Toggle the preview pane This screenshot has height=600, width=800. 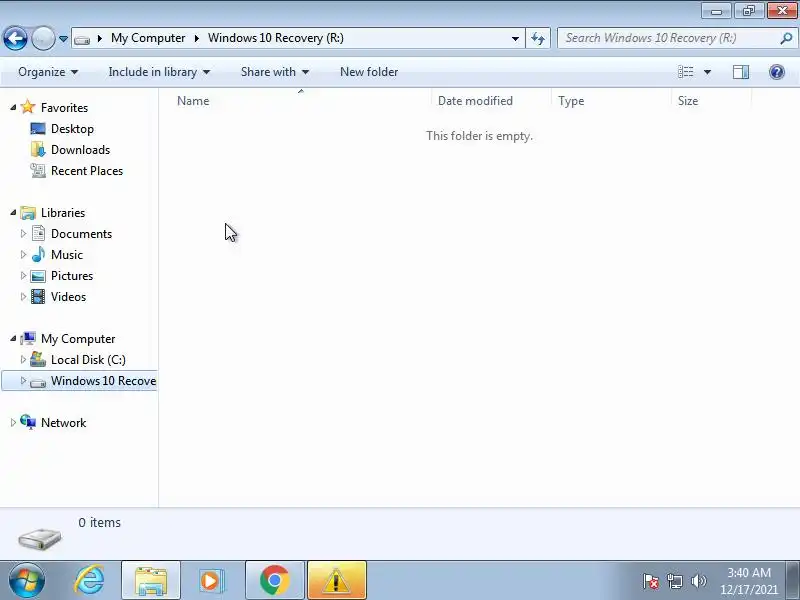pos(741,72)
